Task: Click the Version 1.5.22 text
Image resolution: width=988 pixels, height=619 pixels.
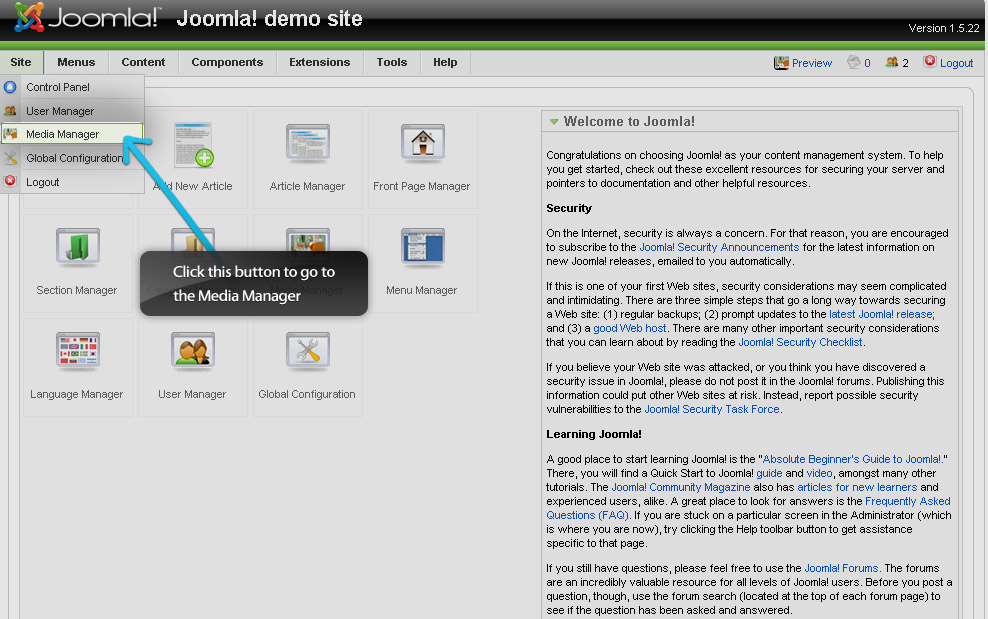Action: point(943,28)
